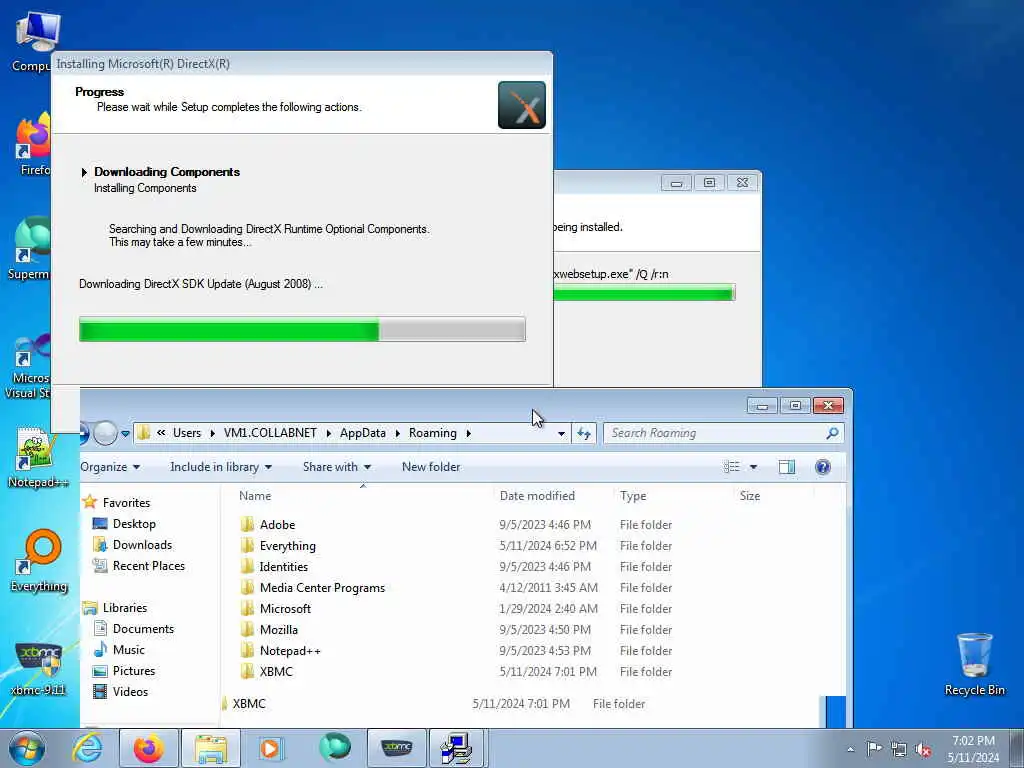Open the Firefox desktop shortcut
This screenshot has height=768, width=1024.
(x=34, y=144)
